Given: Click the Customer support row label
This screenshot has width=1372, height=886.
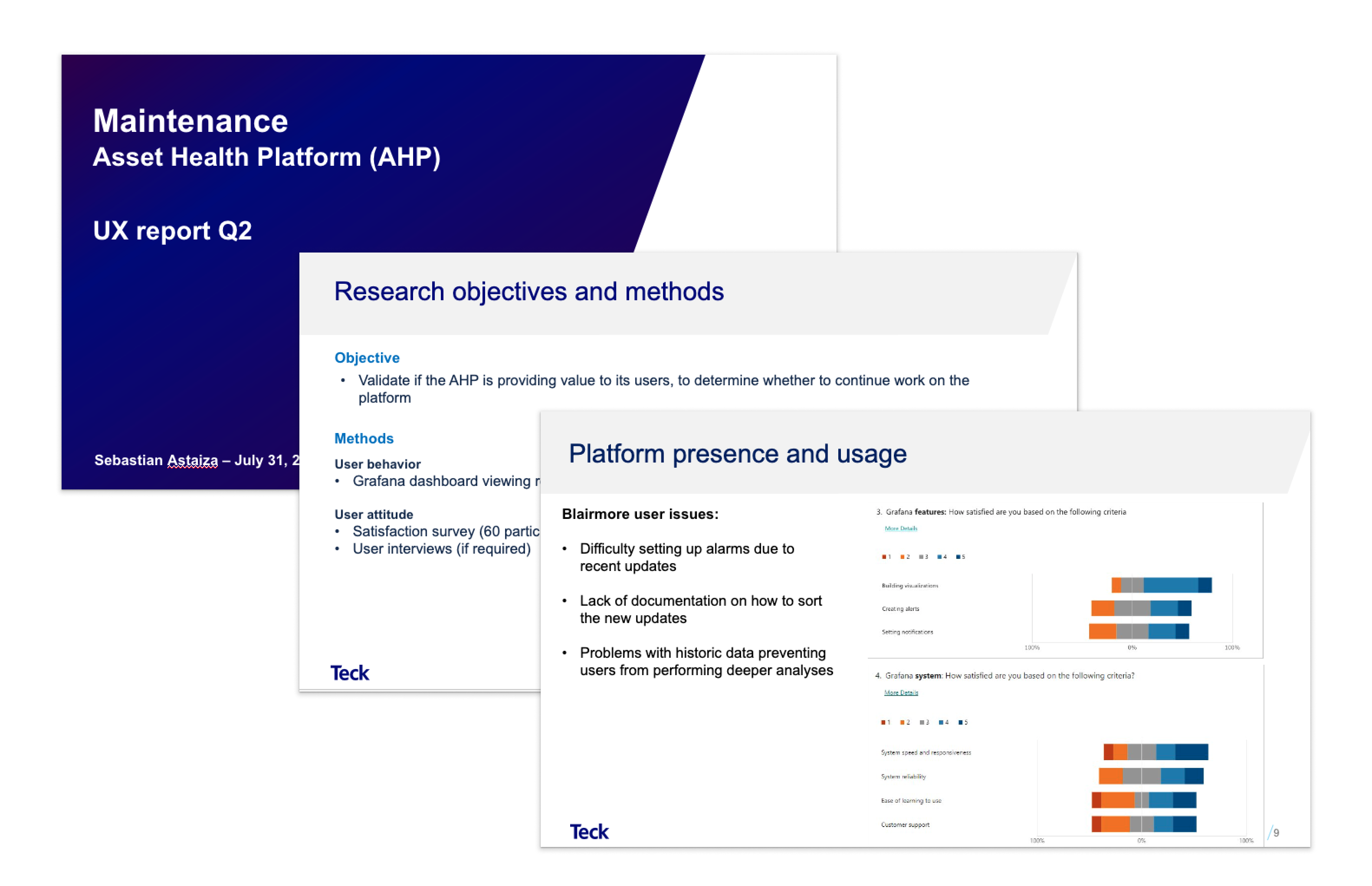Looking at the screenshot, I should (905, 824).
